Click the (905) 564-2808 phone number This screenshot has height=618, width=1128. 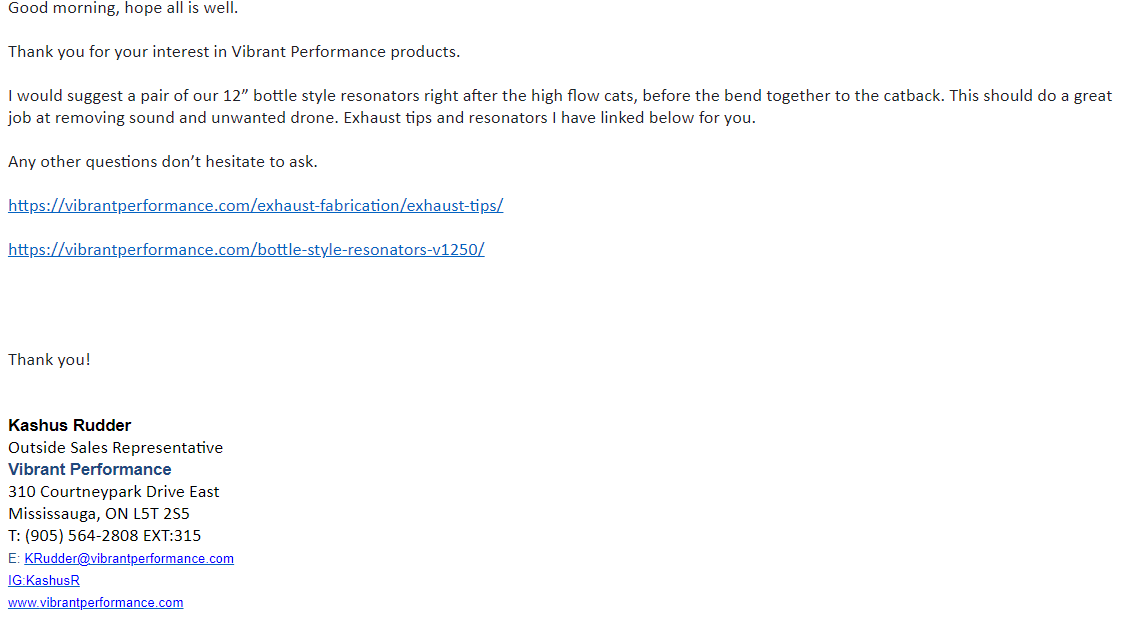pyautogui.click(x=82, y=536)
